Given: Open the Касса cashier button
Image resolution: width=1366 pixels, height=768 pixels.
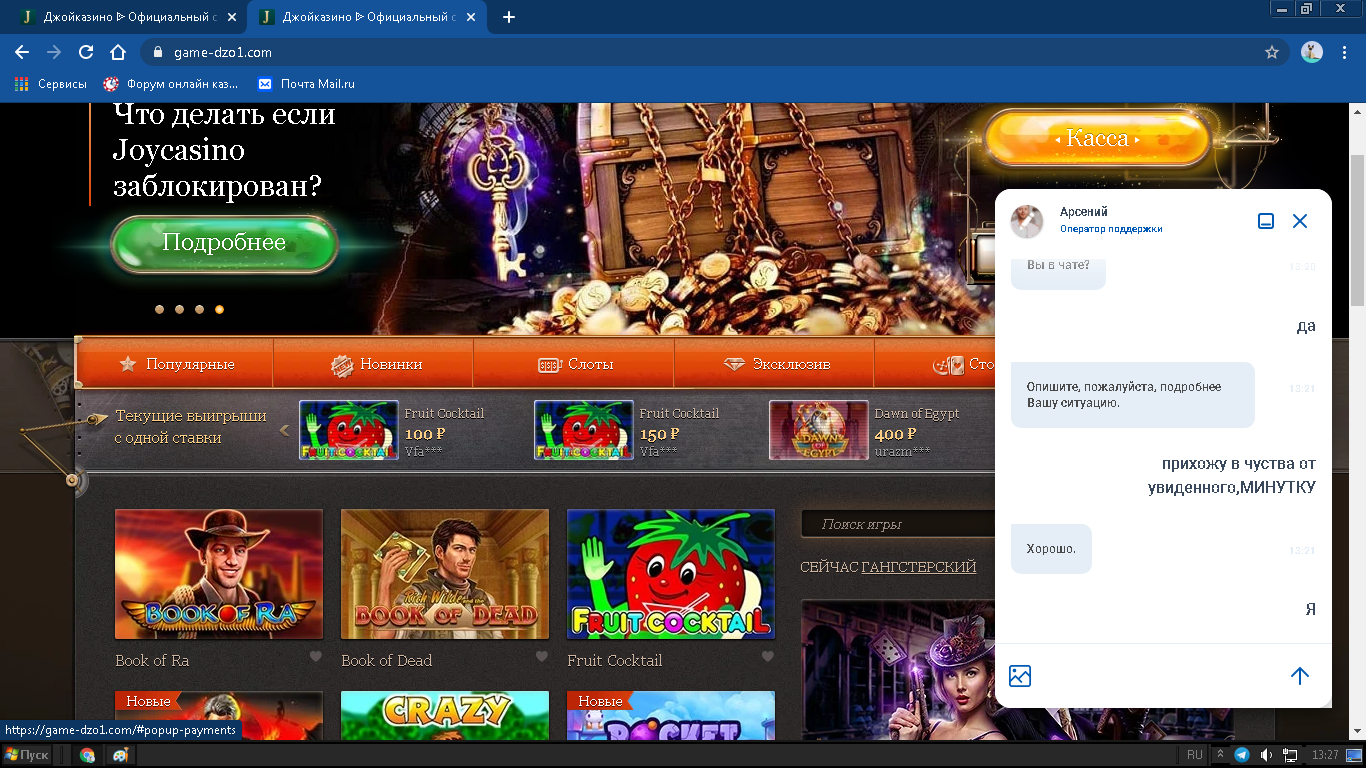Looking at the screenshot, I should [1097, 138].
